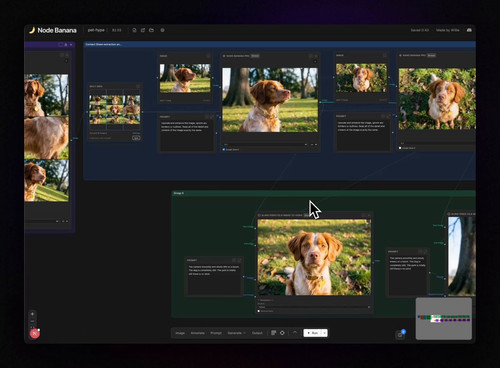The height and width of the screenshot is (368, 500).
Task: Click the Run button
Action: (x=312, y=333)
